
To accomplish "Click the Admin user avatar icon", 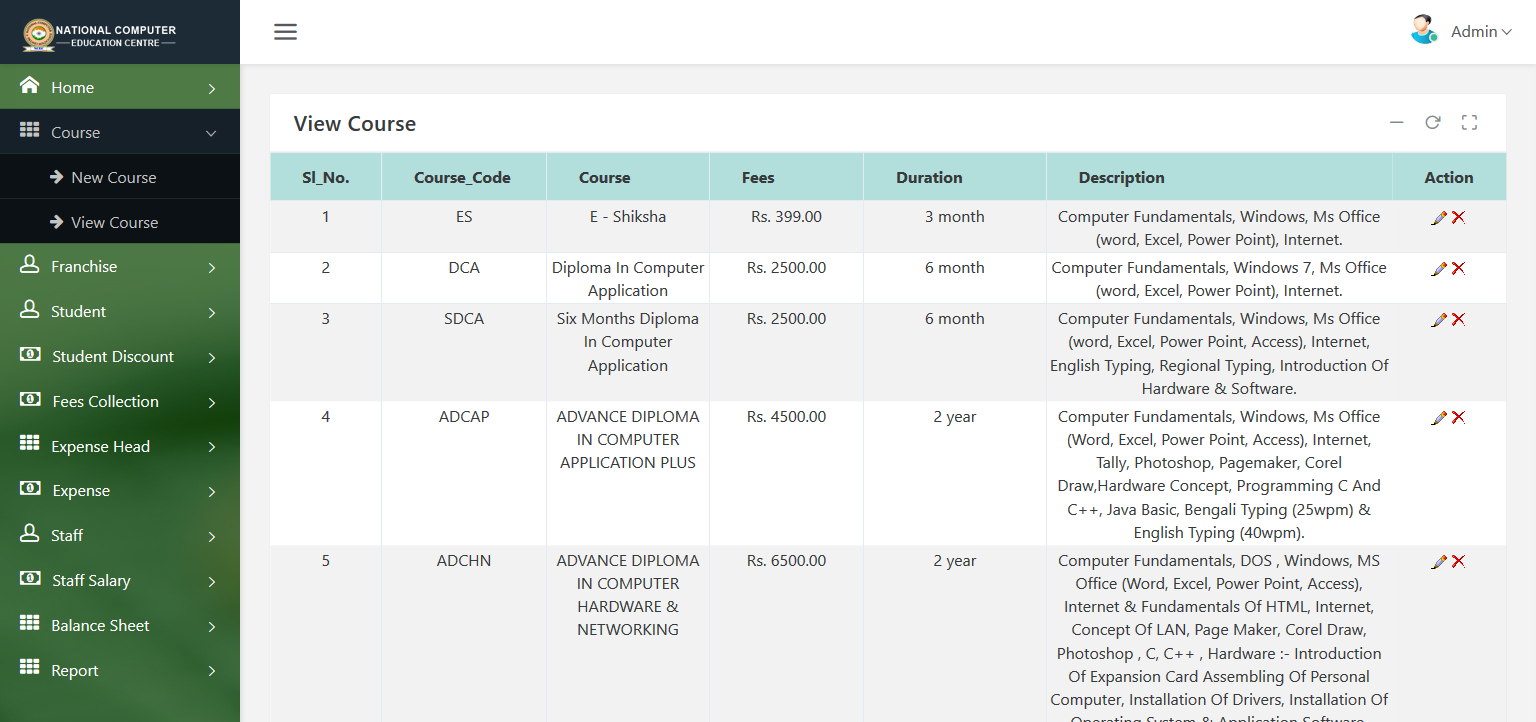I will [x=1423, y=30].
